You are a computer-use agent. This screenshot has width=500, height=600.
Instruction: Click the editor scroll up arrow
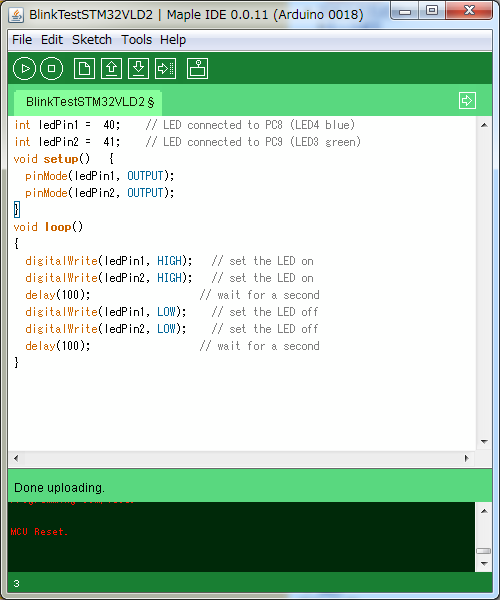click(484, 125)
